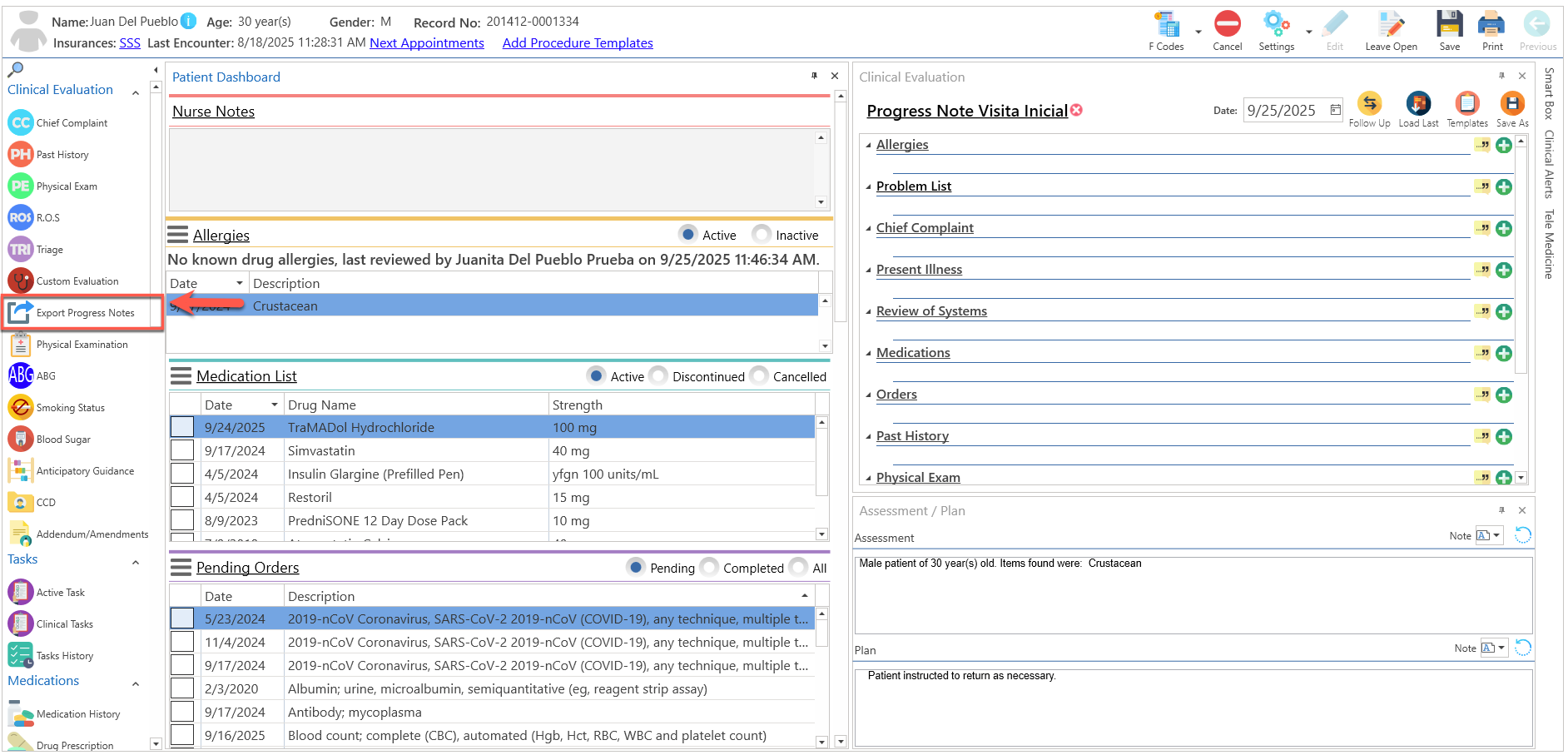The height and width of the screenshot is (755, 1568).
Task: Open Past History PH sidebar icon
Action: (x=21, y=154)
